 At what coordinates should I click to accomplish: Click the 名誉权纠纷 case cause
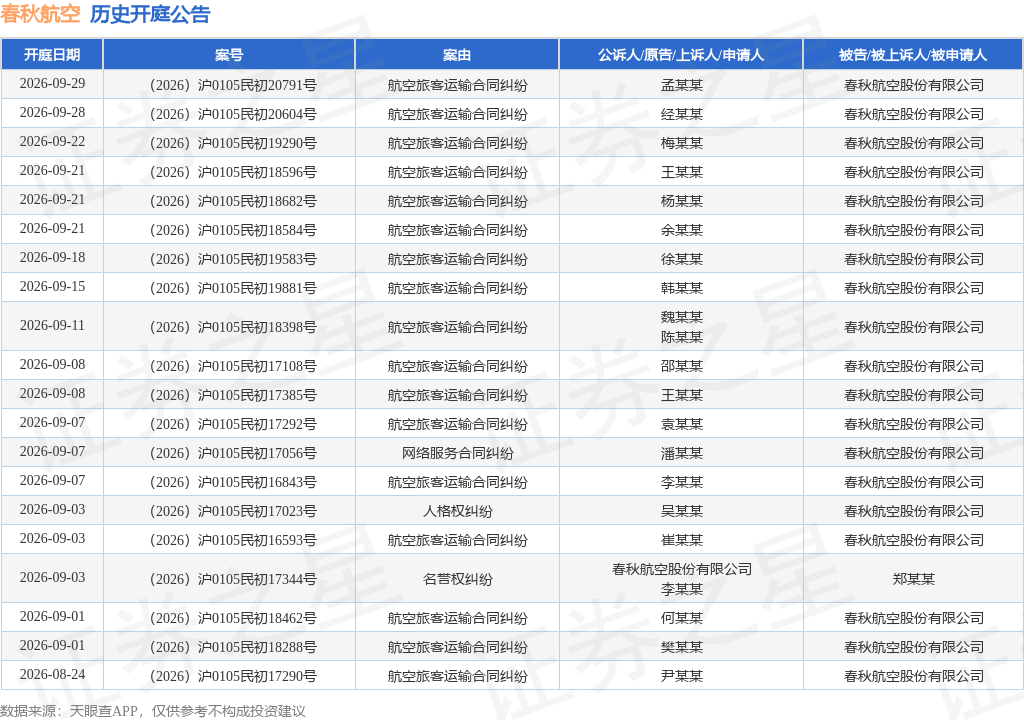(x=458, y=579)
